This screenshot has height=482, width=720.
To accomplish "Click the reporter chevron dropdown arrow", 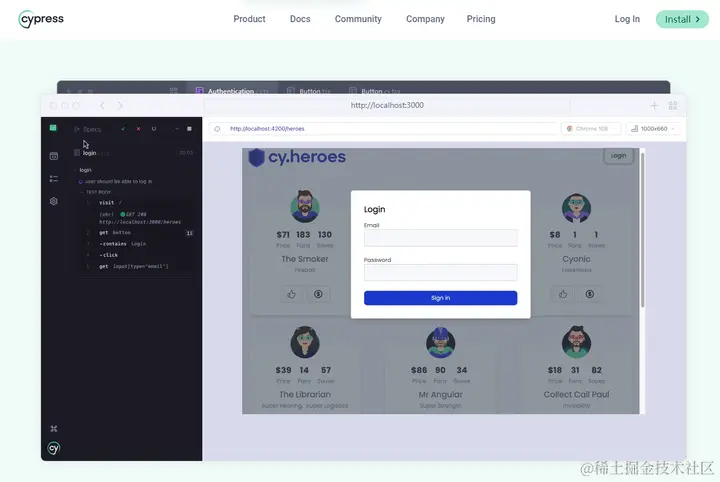I will point(177,129).
